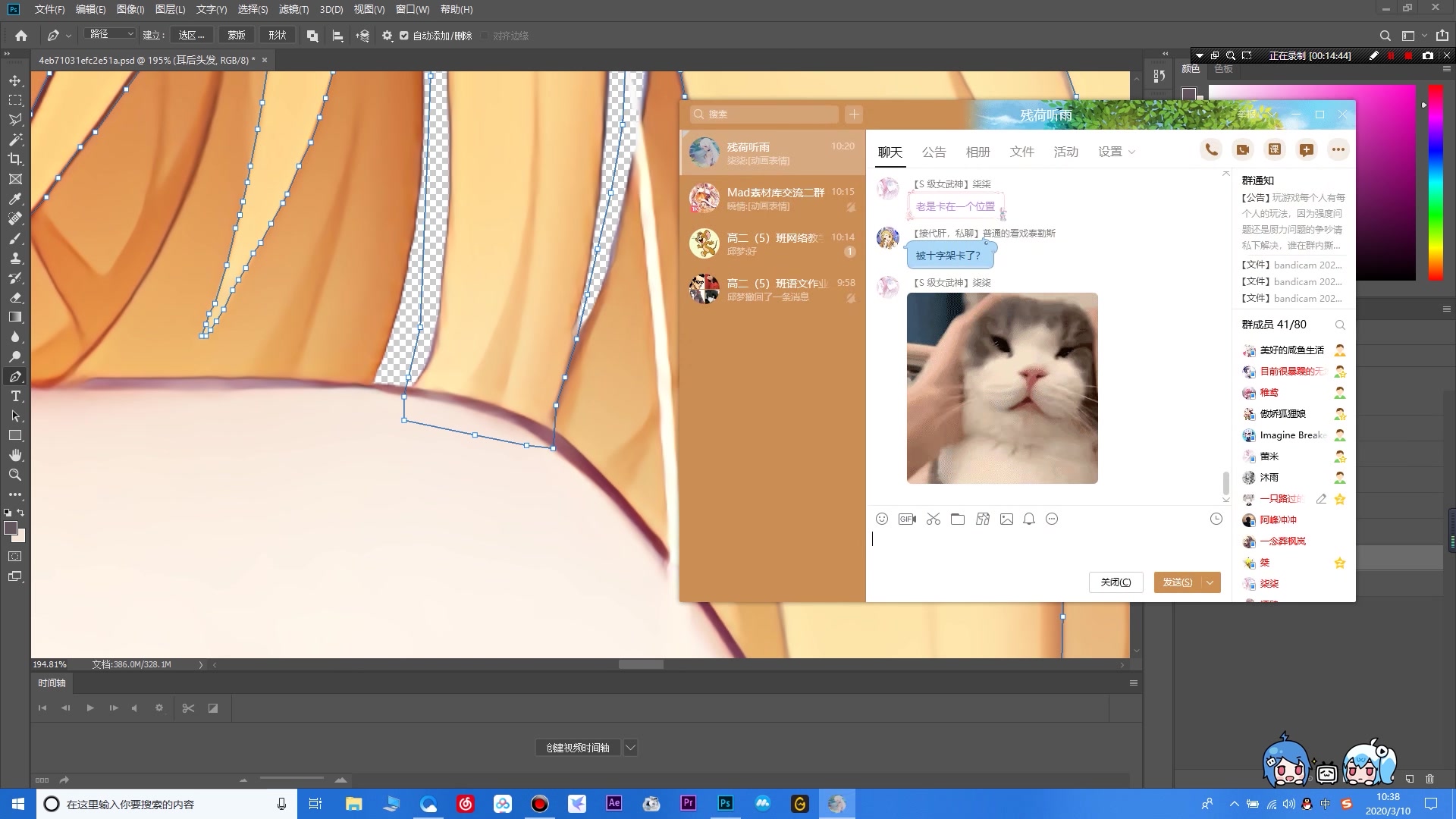Toggle the Align Edges checkbox
Image resolution: width=1456 pixels, height=819 pixels.
click(485, 36)
